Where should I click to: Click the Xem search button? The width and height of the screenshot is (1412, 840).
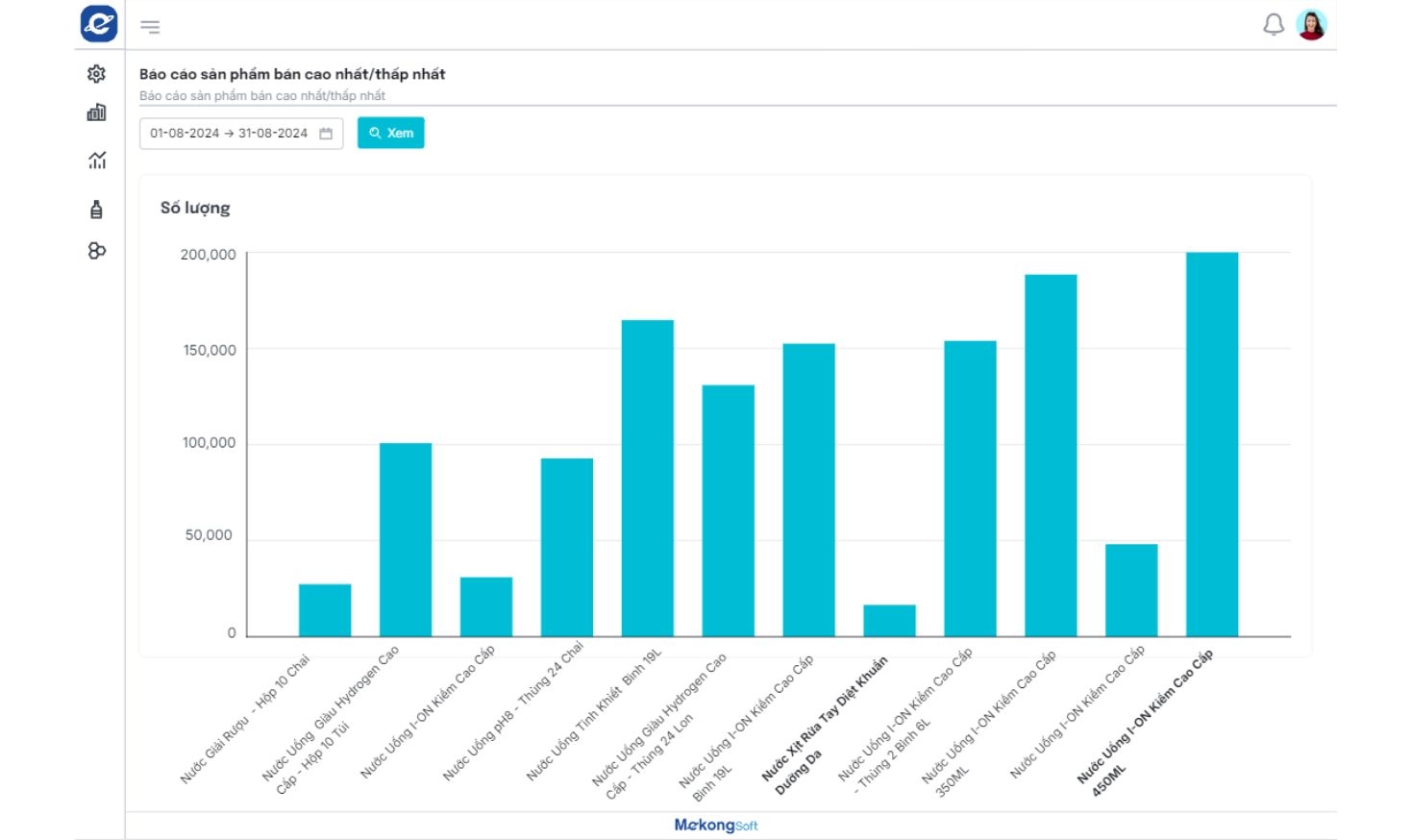[390, 134]
